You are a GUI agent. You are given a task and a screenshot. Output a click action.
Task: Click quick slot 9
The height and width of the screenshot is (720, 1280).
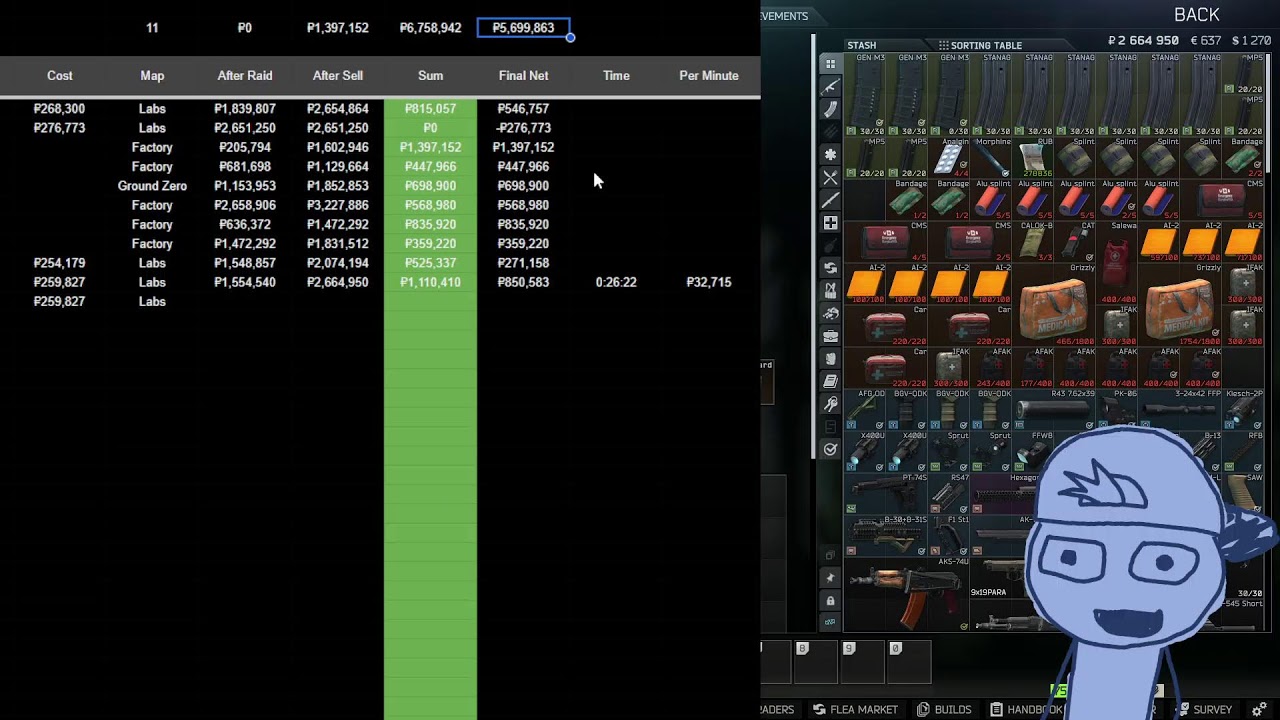[862, 662]
